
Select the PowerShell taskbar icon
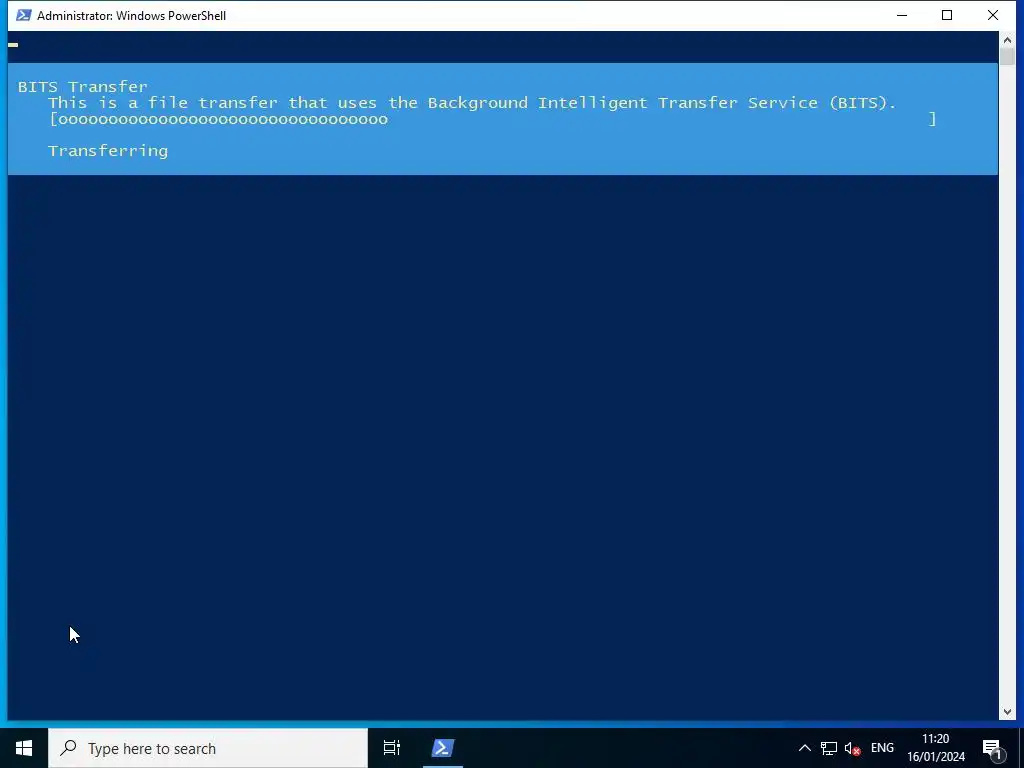[x=443, y=748]
